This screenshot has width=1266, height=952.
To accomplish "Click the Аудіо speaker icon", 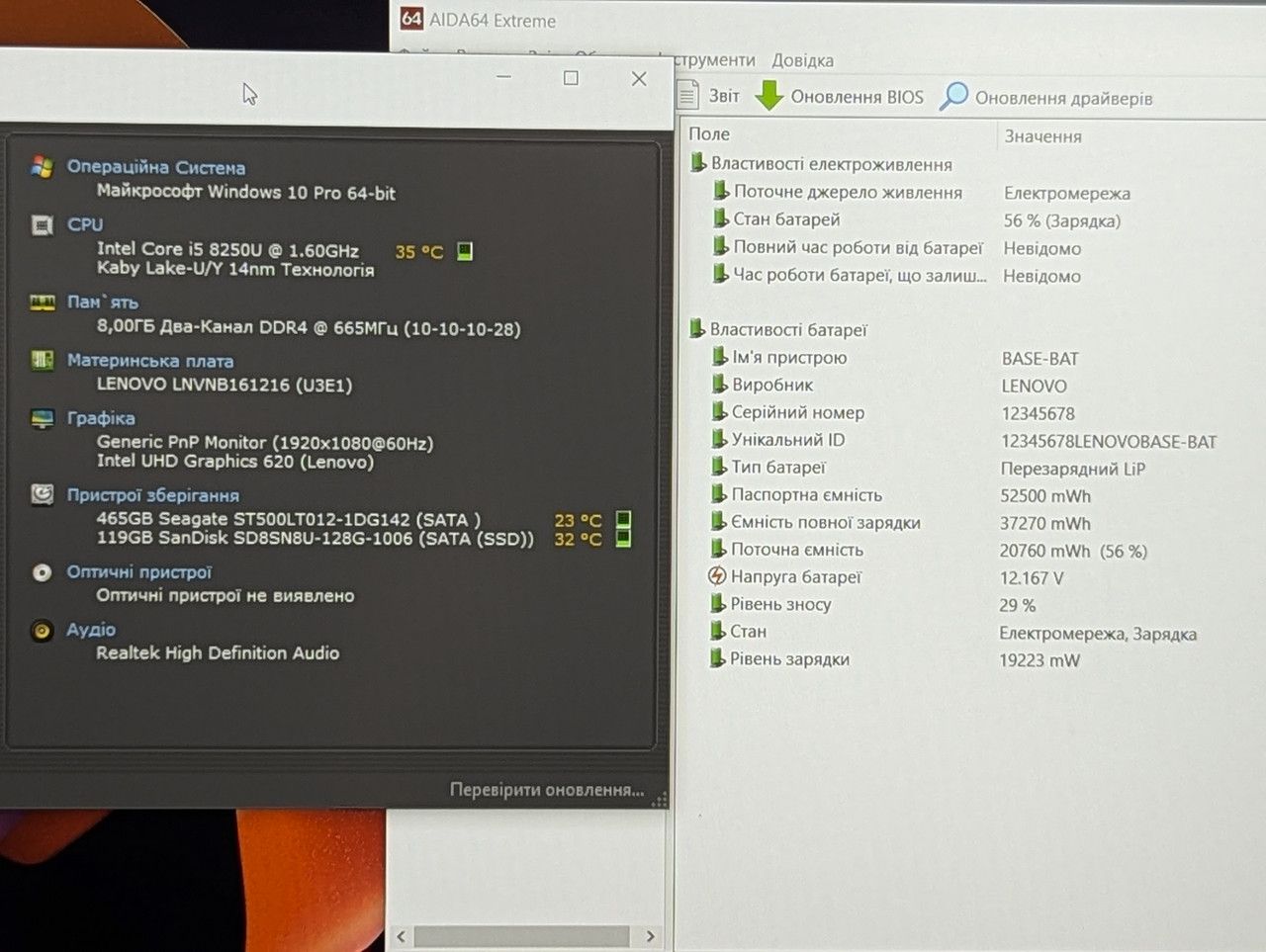I will click(42, 630).
